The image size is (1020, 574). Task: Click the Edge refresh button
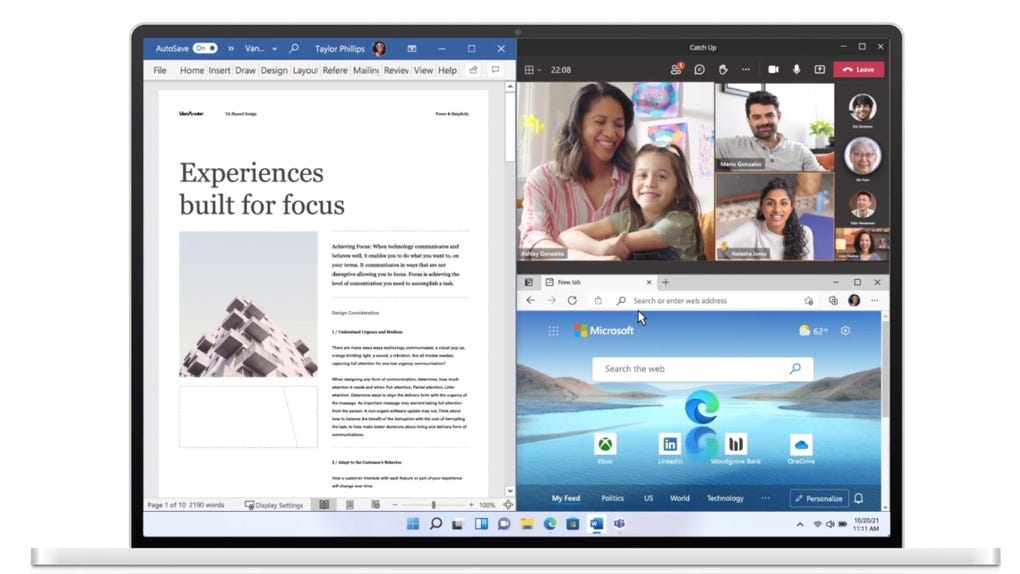tap(572, 300)
